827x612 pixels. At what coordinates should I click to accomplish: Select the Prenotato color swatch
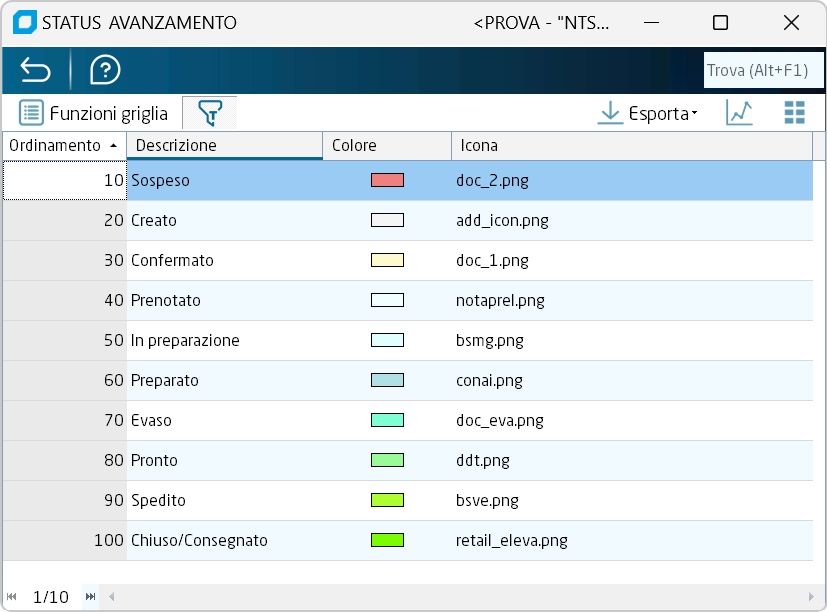pyautogui.click(x=387, y=301)
